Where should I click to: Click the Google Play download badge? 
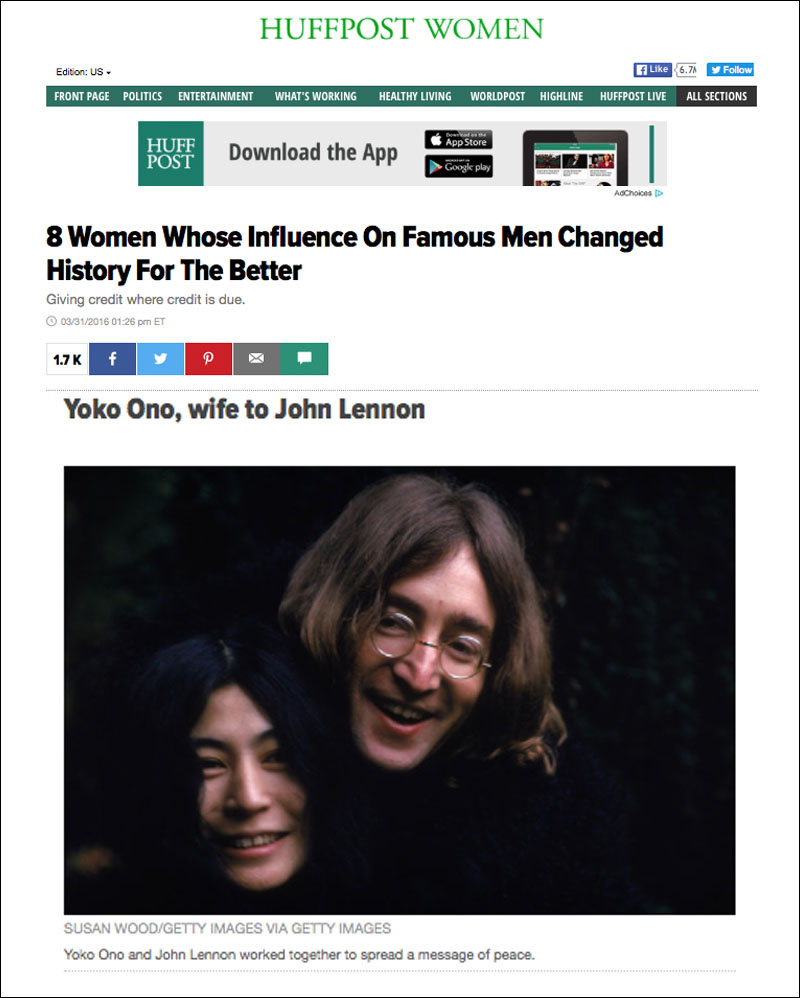(x=458, y=167)
